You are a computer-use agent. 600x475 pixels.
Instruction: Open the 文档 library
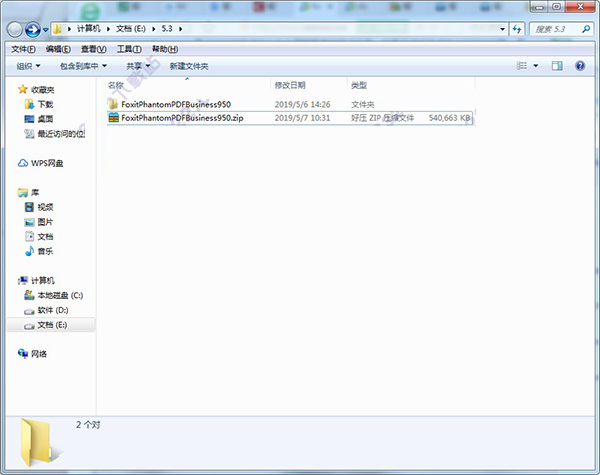(45, 237)
